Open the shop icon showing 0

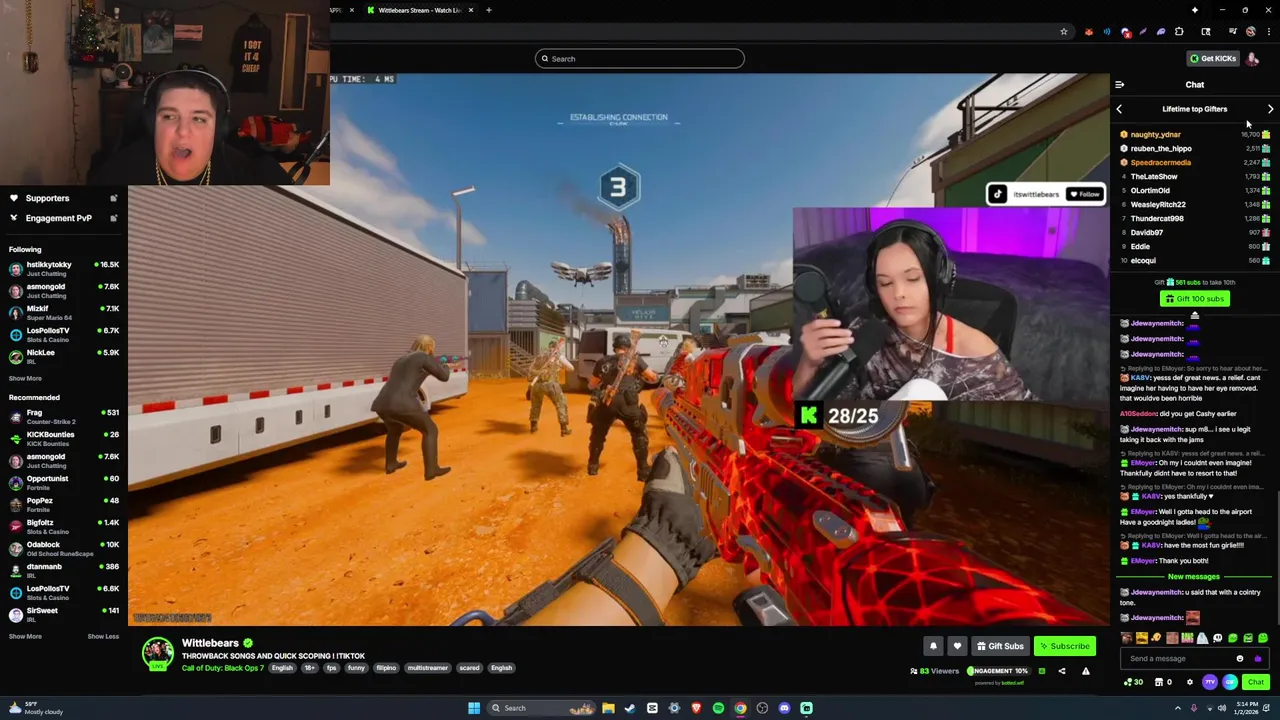tap(1163, 682)
